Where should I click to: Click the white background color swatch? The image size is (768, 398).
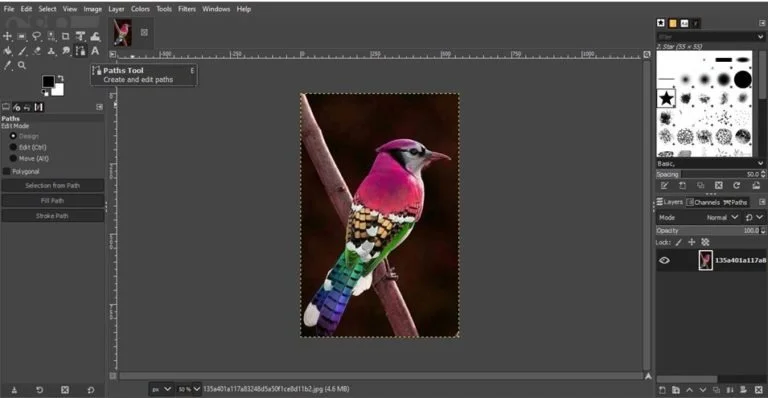click(58, 90)
